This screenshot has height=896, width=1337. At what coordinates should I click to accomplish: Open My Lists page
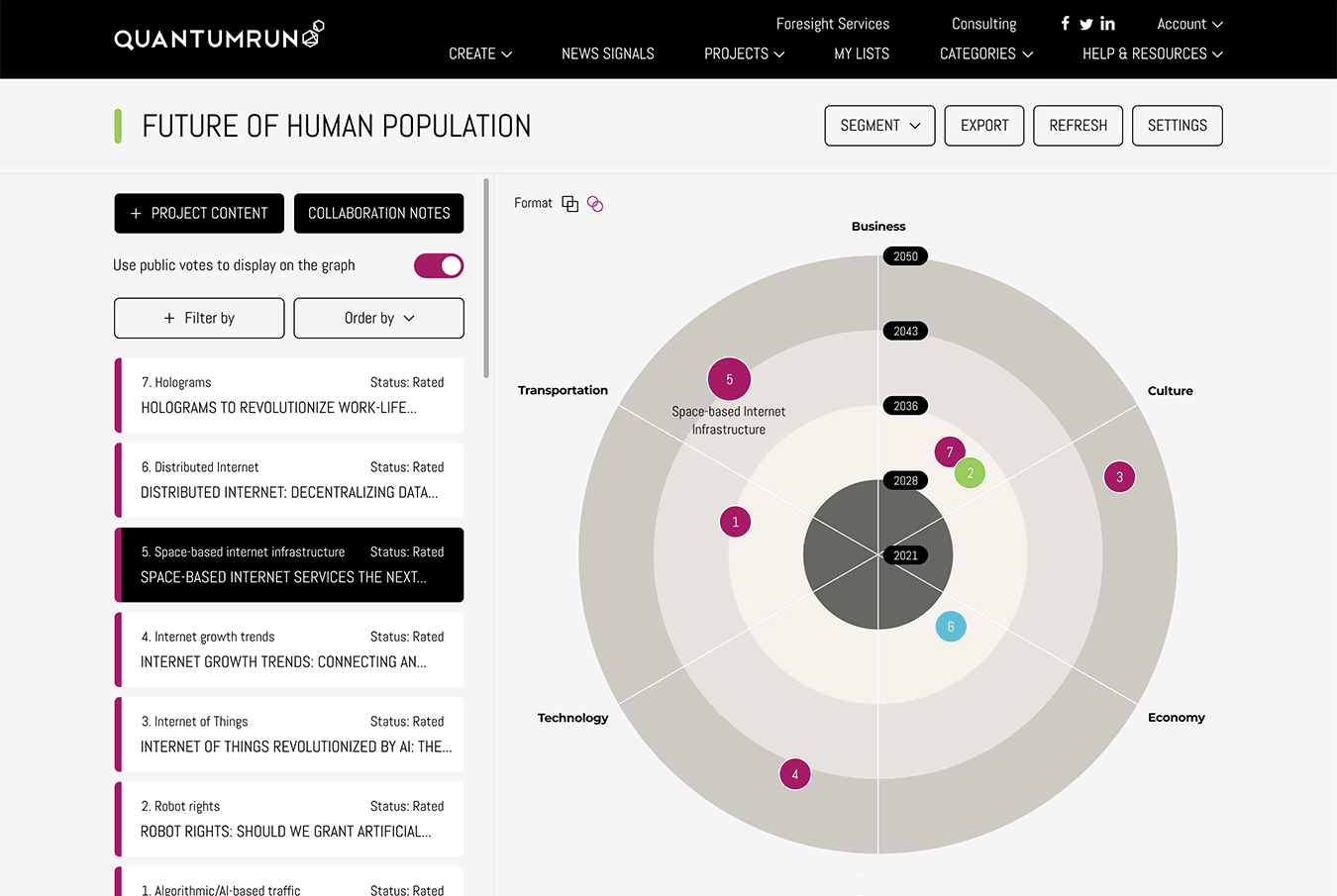click(862, 53)
